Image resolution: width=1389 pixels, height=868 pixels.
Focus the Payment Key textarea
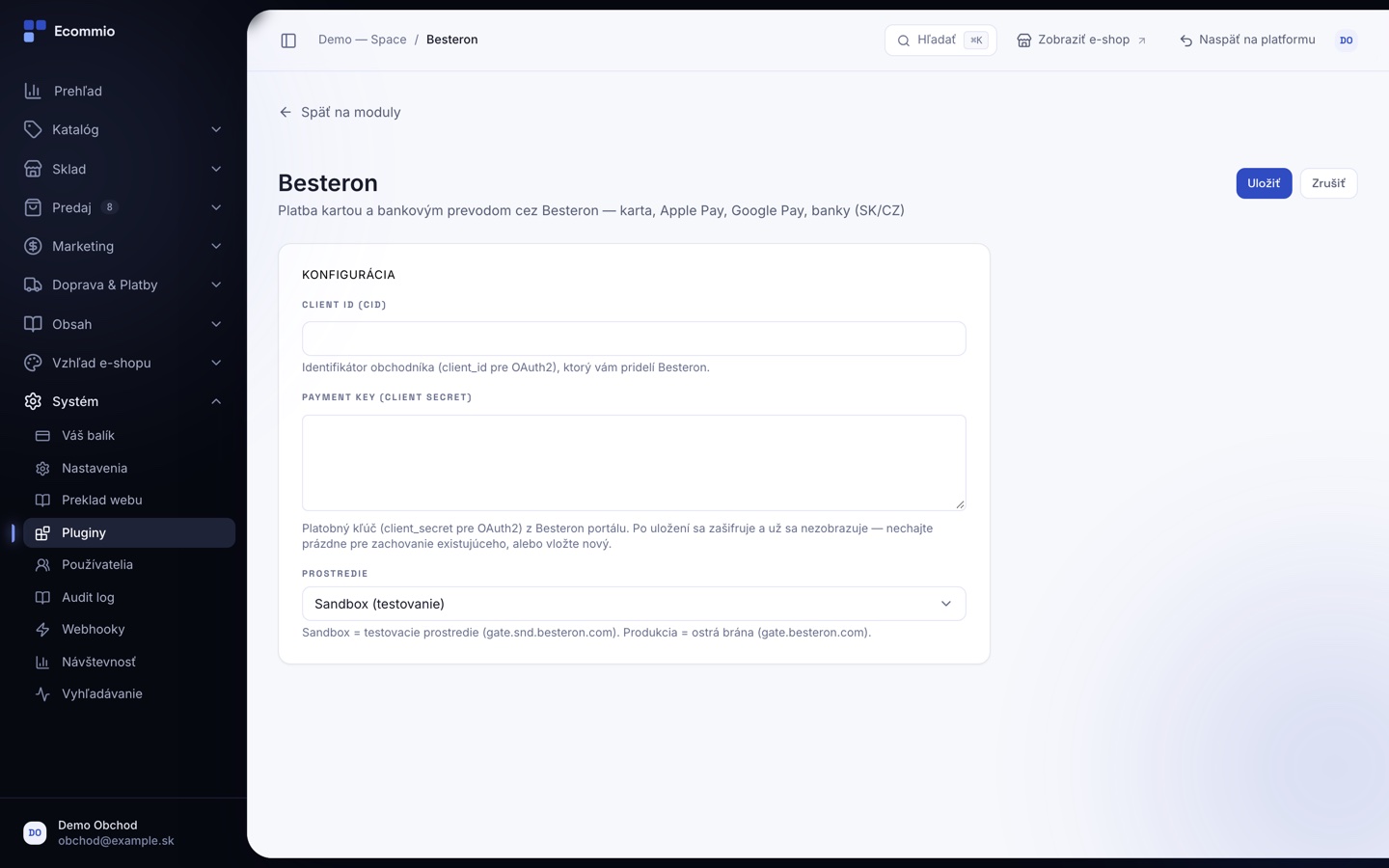coord(634,463)
